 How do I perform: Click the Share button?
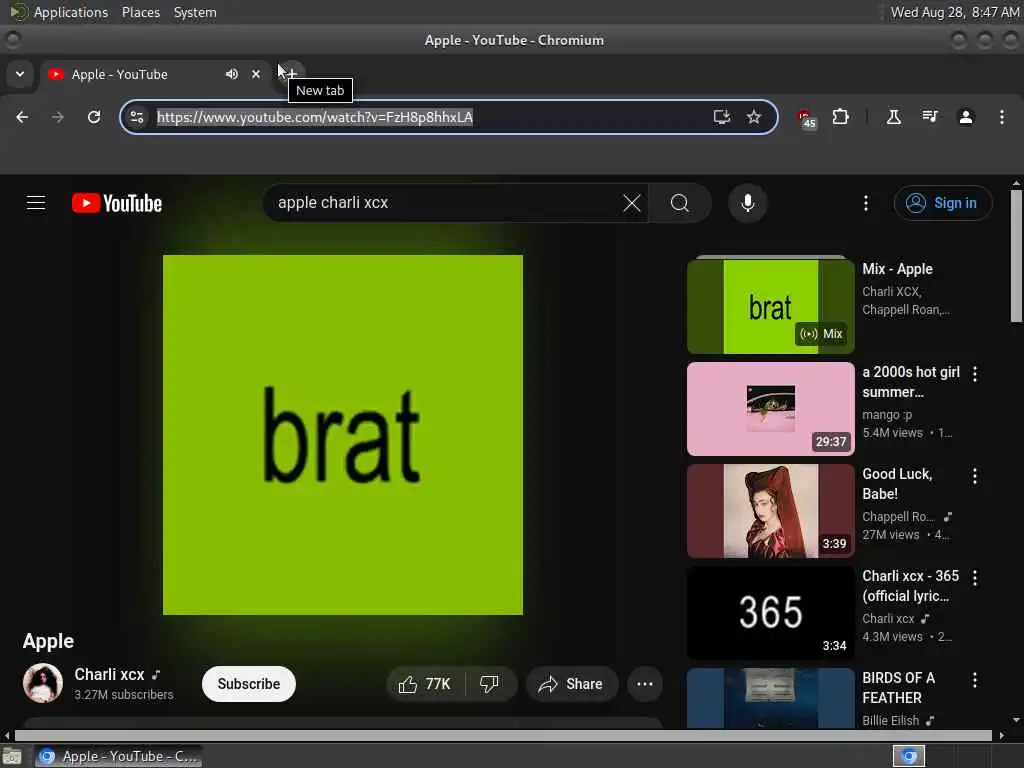point(571,684)
